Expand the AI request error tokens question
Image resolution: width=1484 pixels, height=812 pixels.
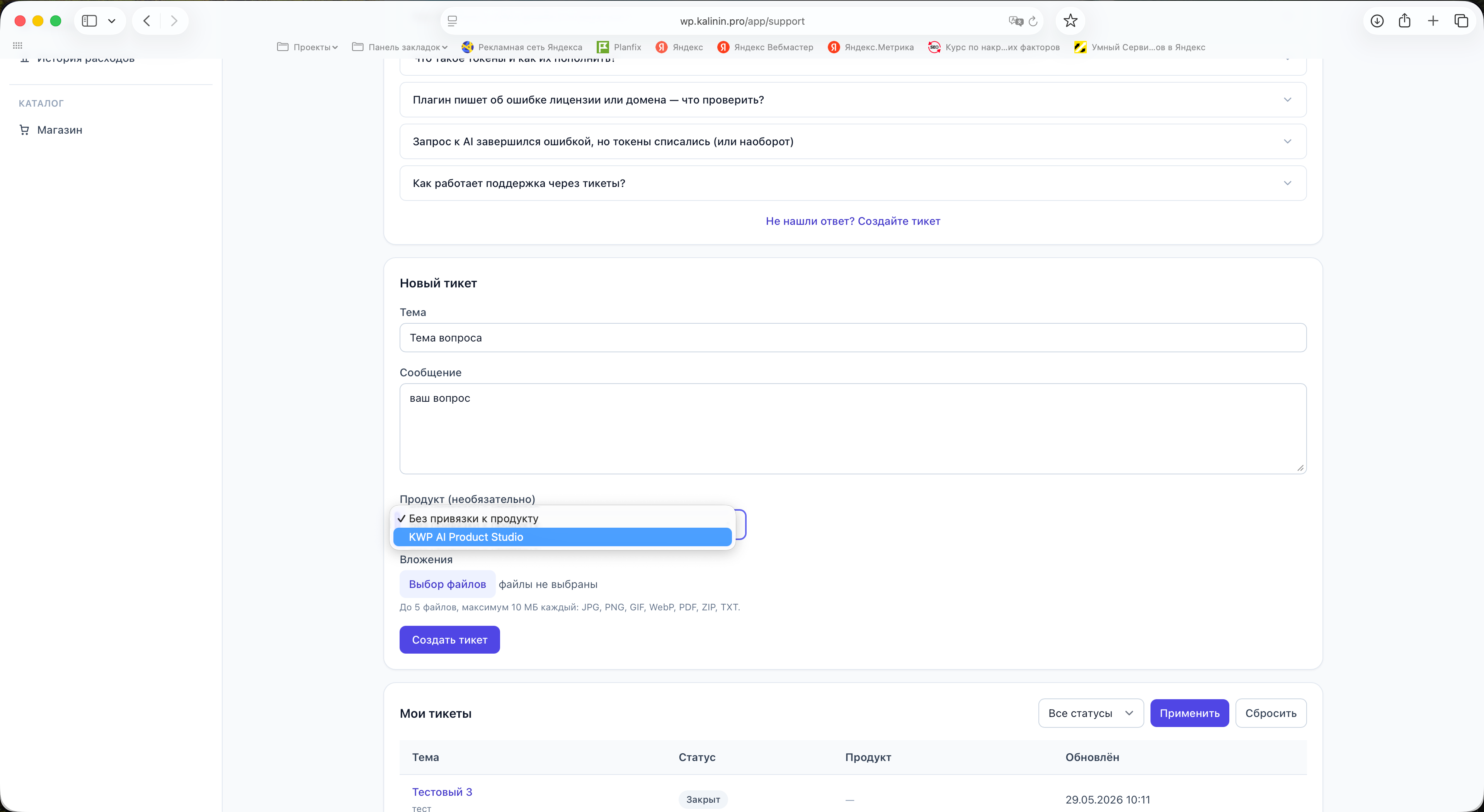click(x=853, y=142)
